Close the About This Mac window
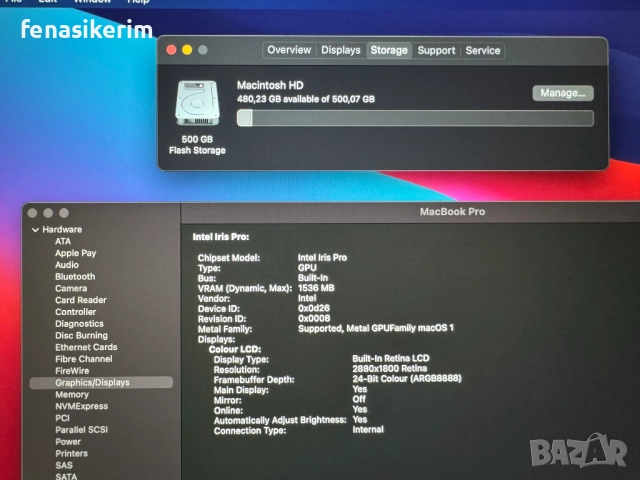Screen dimensions: 640x480 click(x=171, y=50)
